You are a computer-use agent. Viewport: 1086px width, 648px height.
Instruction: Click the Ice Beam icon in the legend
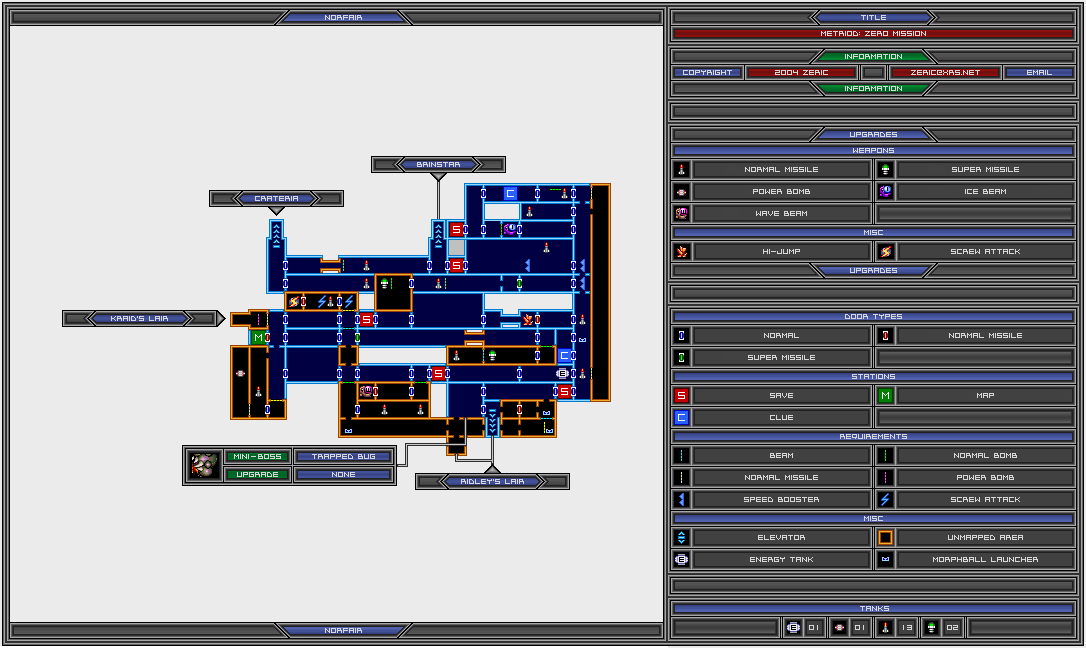[x=885, y=192]
